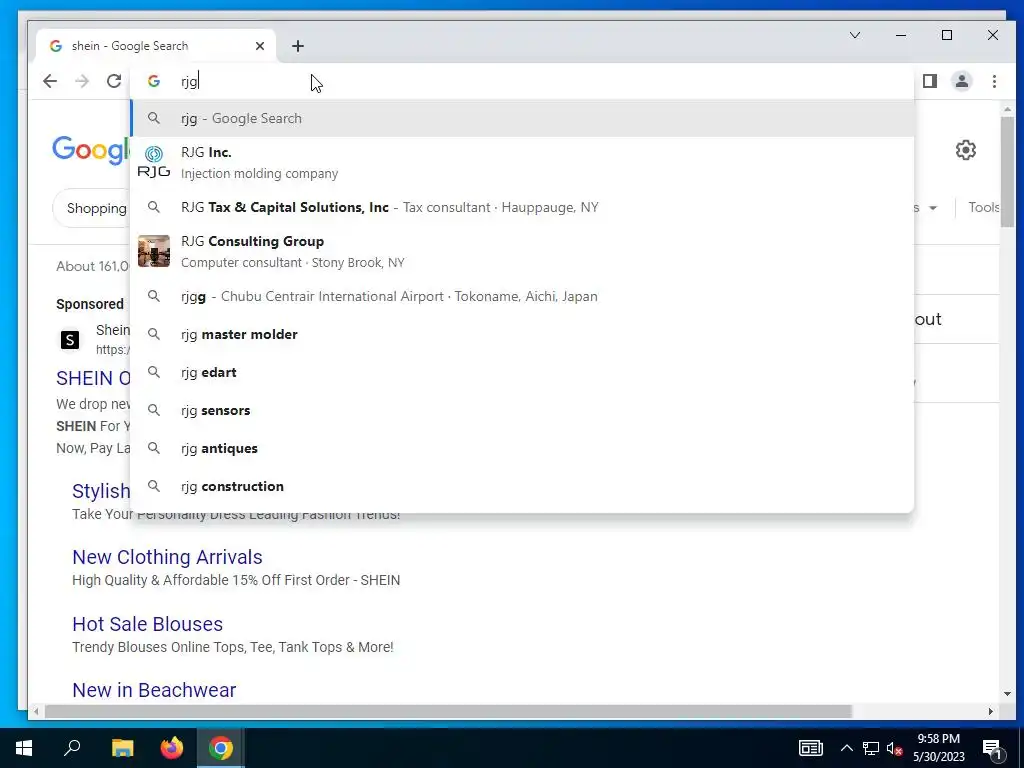Open Chrome's three-dot menu

click(994, 81)
